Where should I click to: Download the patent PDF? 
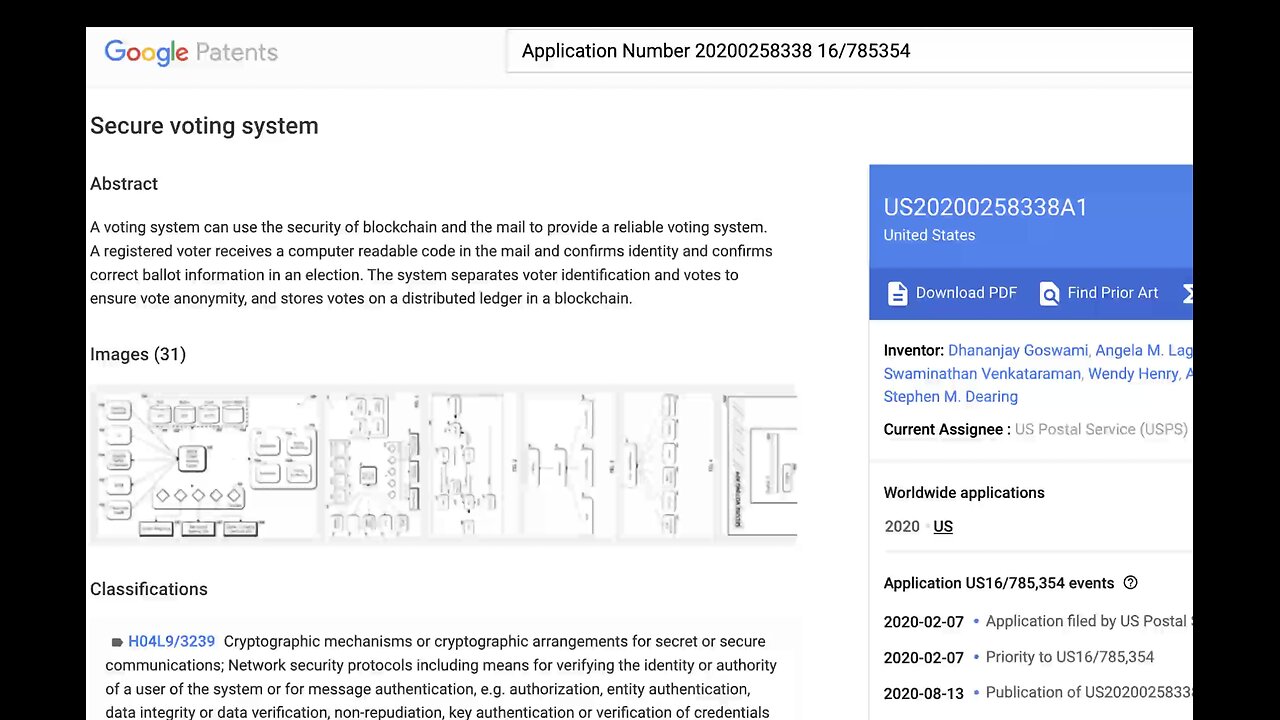952,293
